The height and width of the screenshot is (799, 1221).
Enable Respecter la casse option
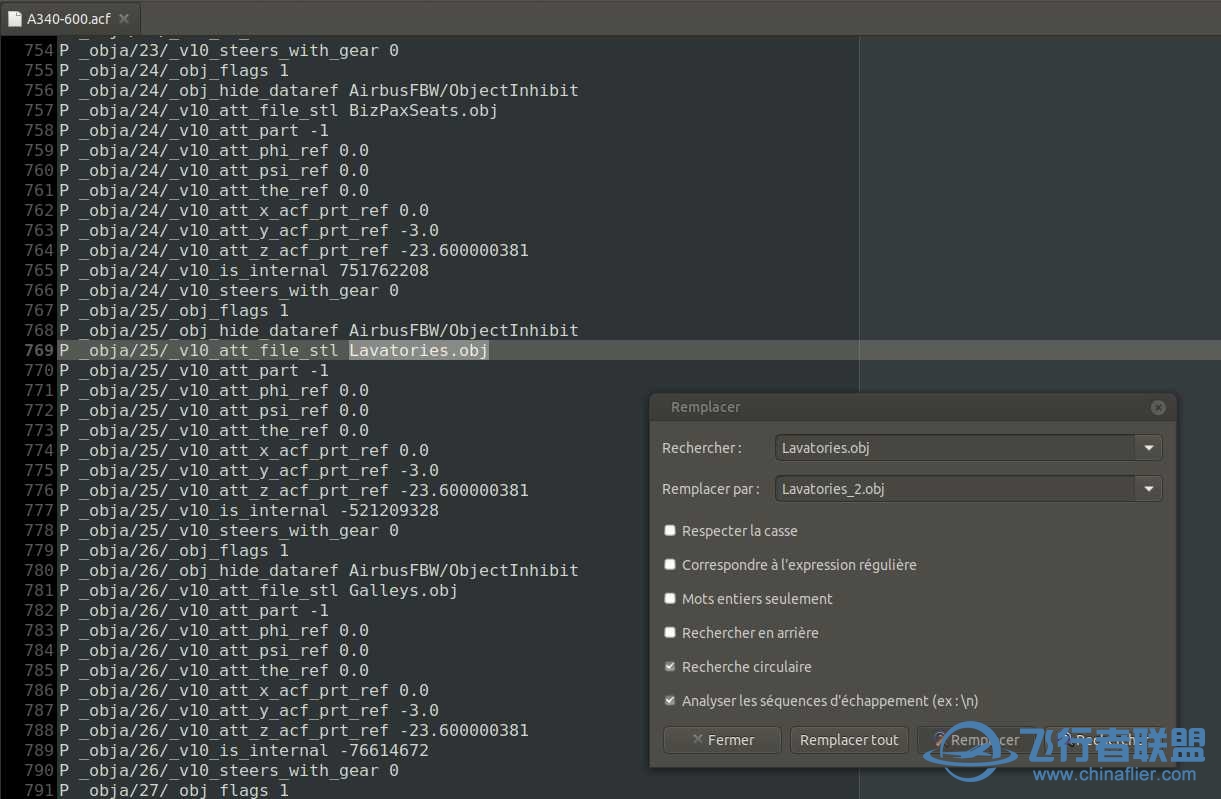pos(670,531)
